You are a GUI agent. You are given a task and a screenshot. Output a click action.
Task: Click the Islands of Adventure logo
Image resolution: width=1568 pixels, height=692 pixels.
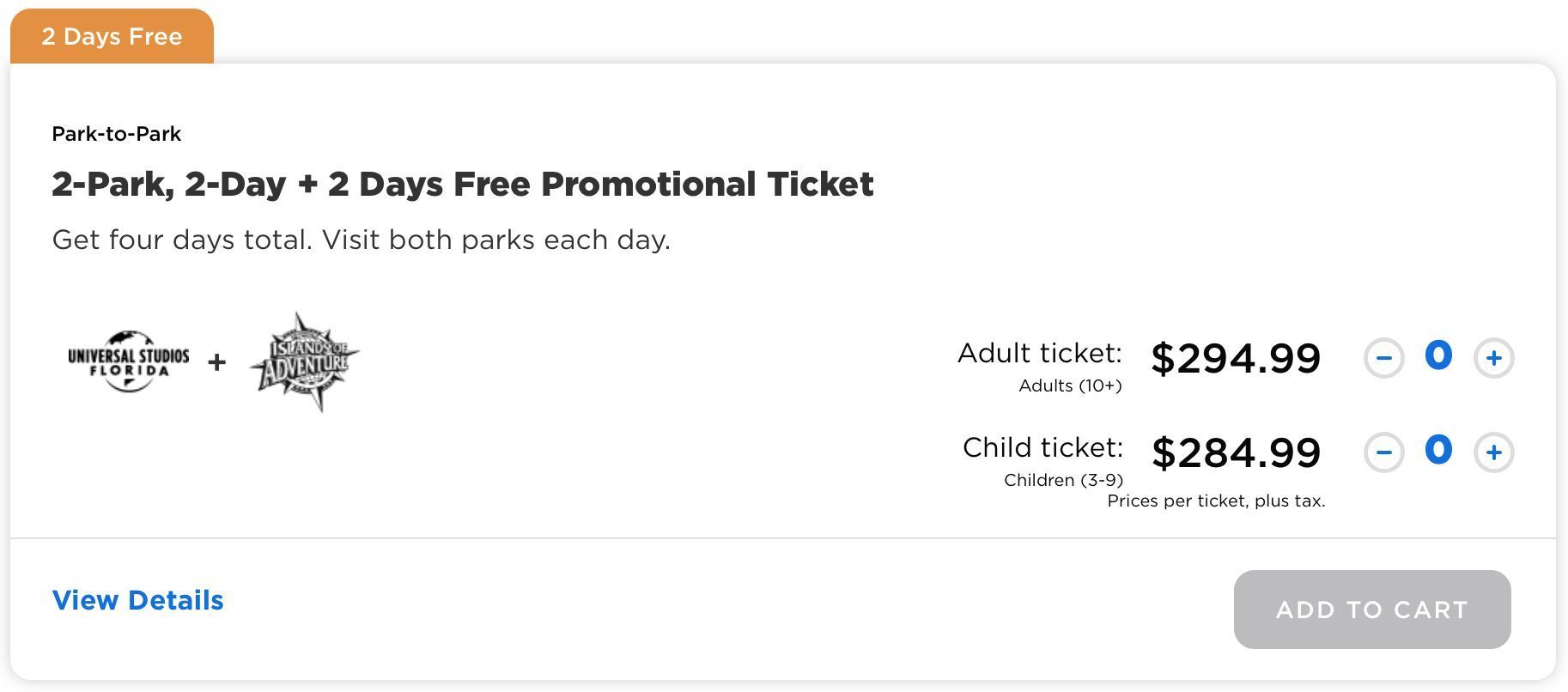coord(305,361)
